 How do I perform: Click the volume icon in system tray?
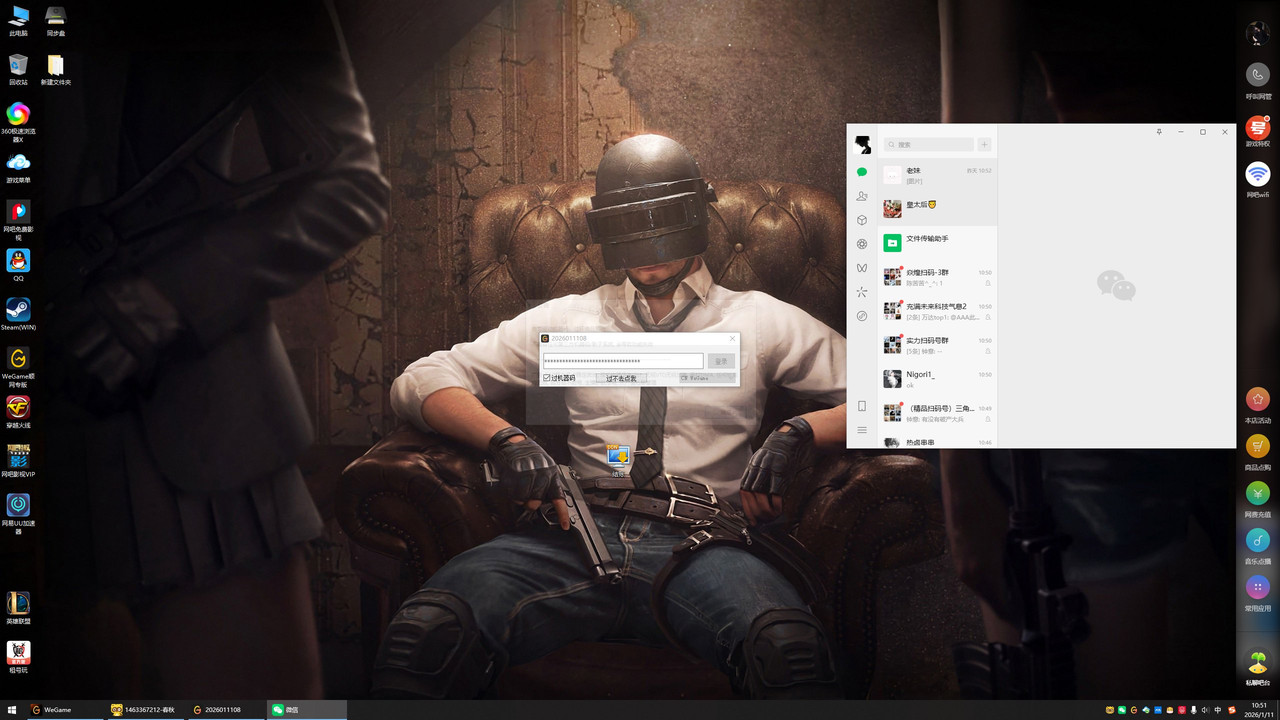click(x=1205, y=710)
